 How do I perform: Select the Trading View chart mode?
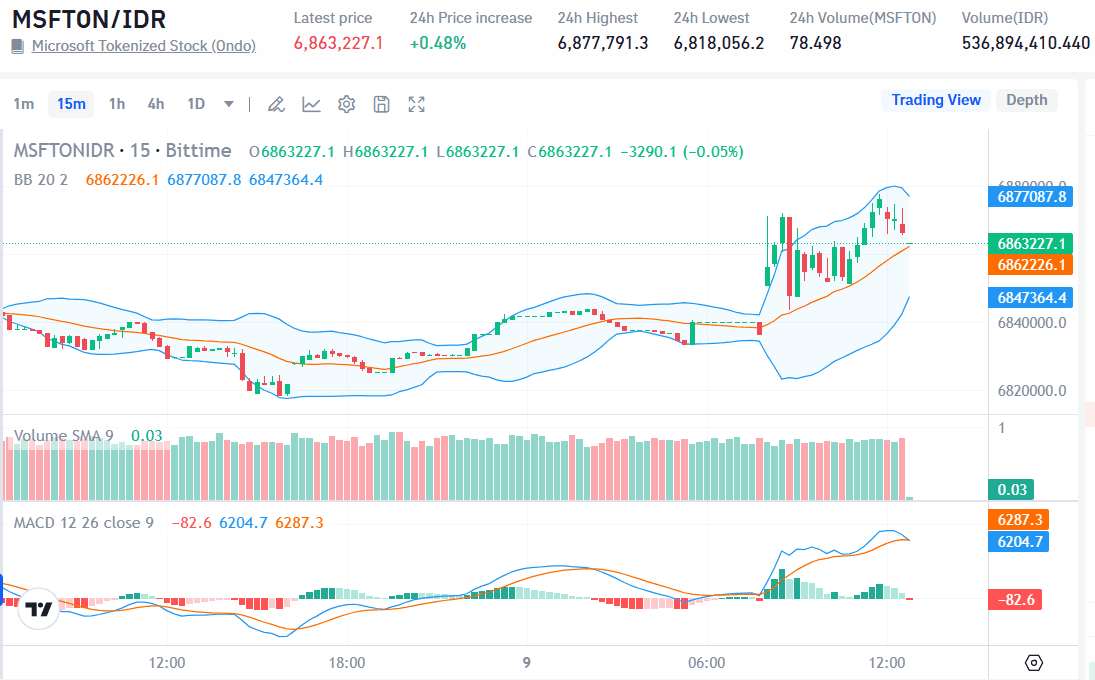coord(936,100)
